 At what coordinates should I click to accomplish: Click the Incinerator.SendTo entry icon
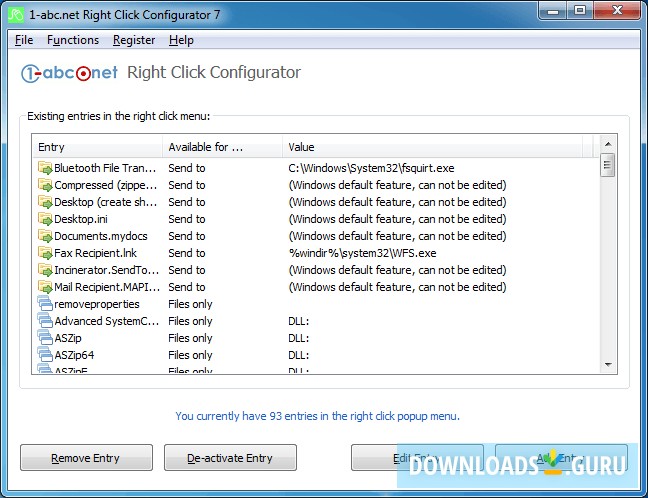click(45, 270)
